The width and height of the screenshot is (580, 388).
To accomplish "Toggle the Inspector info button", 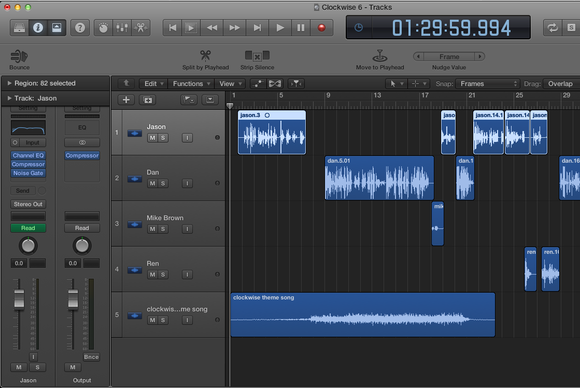I will click(38, 28).
